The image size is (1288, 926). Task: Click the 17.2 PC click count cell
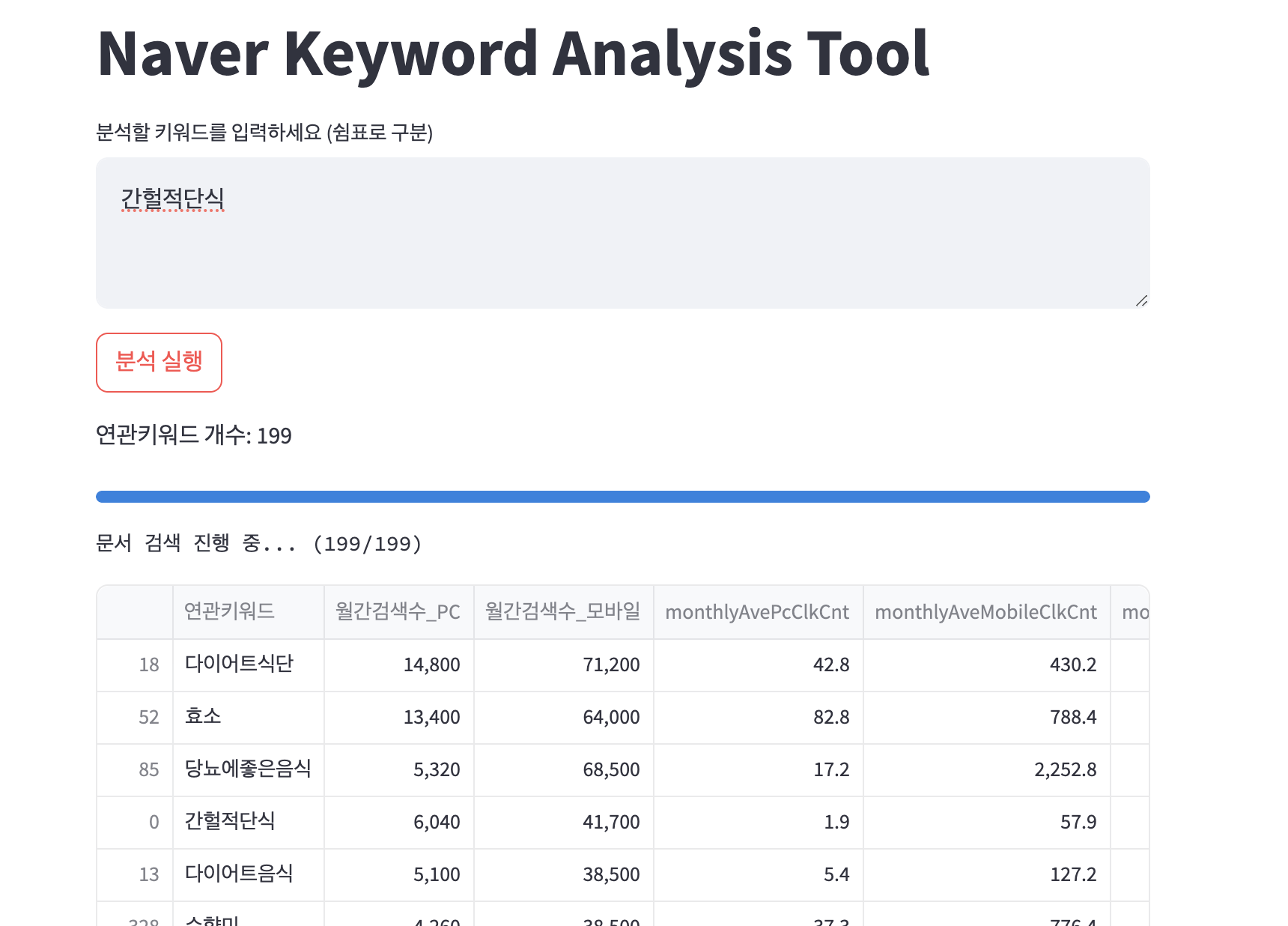[758, 769]
